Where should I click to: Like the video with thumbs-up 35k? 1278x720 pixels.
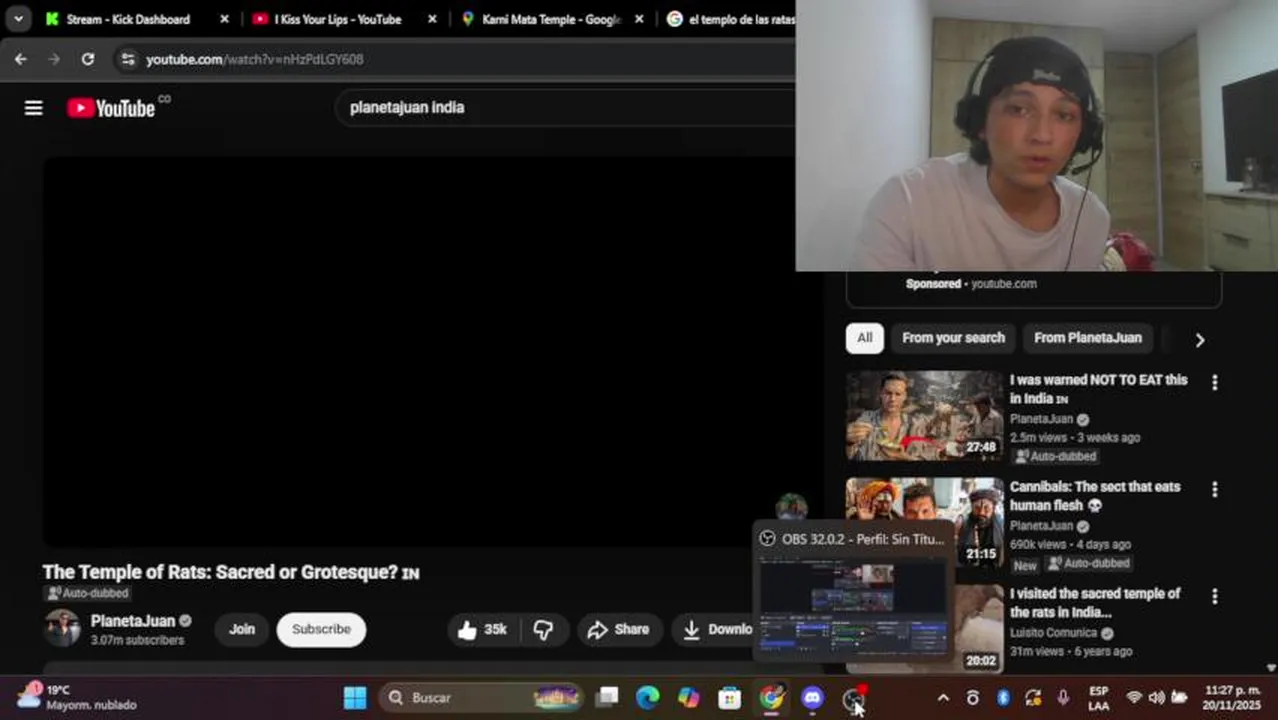(483, 629)
